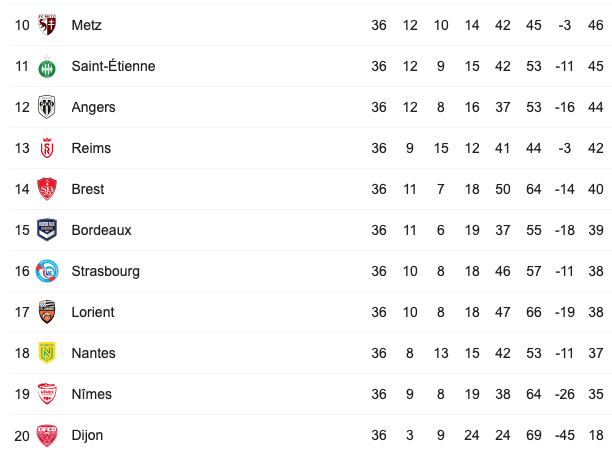Viewport: 612px width, 458px height.
Task: Click the Dijon red crest
Action: point(47,435)
